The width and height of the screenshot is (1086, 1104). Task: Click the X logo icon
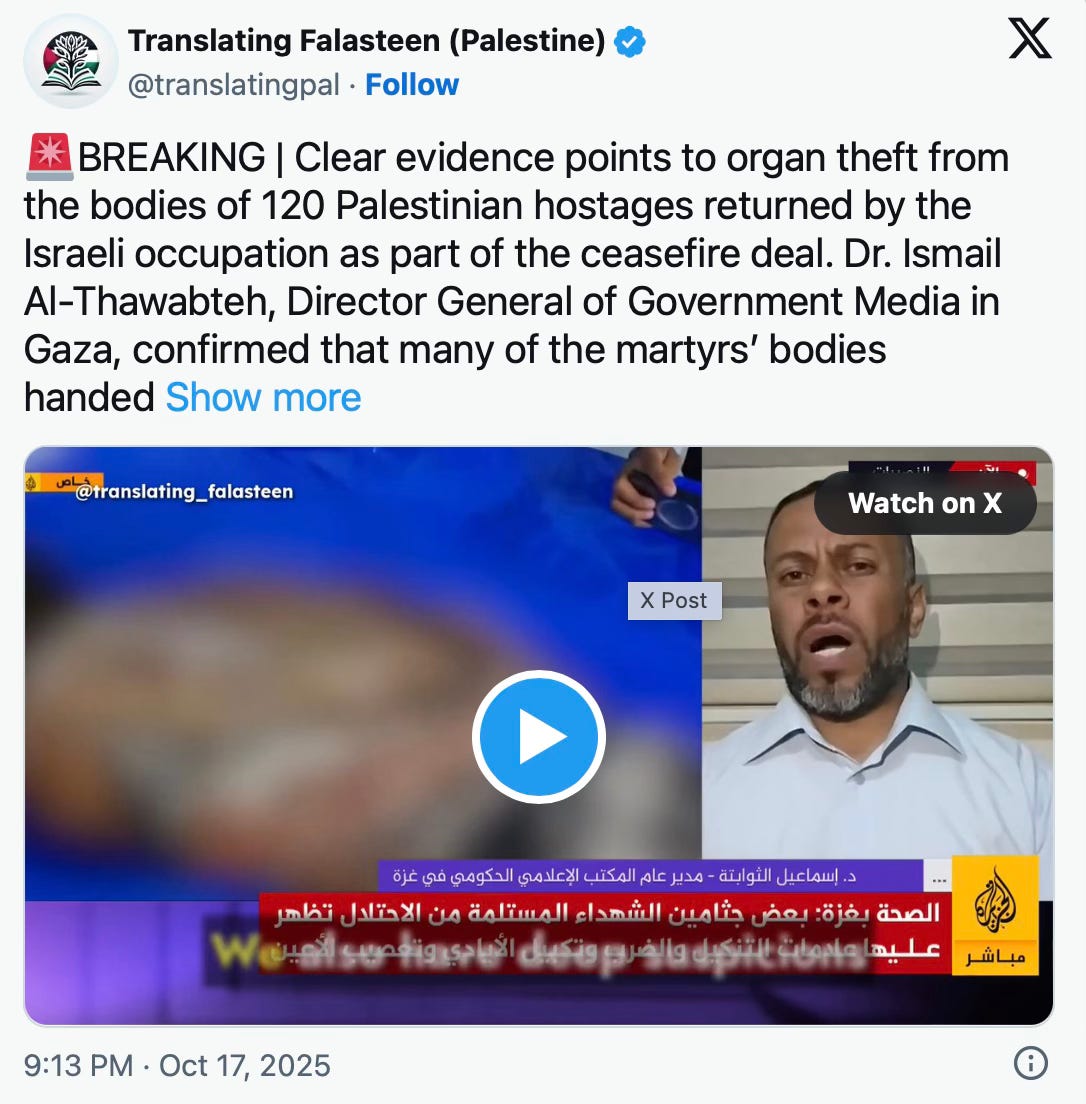(x=1030, y=39)
